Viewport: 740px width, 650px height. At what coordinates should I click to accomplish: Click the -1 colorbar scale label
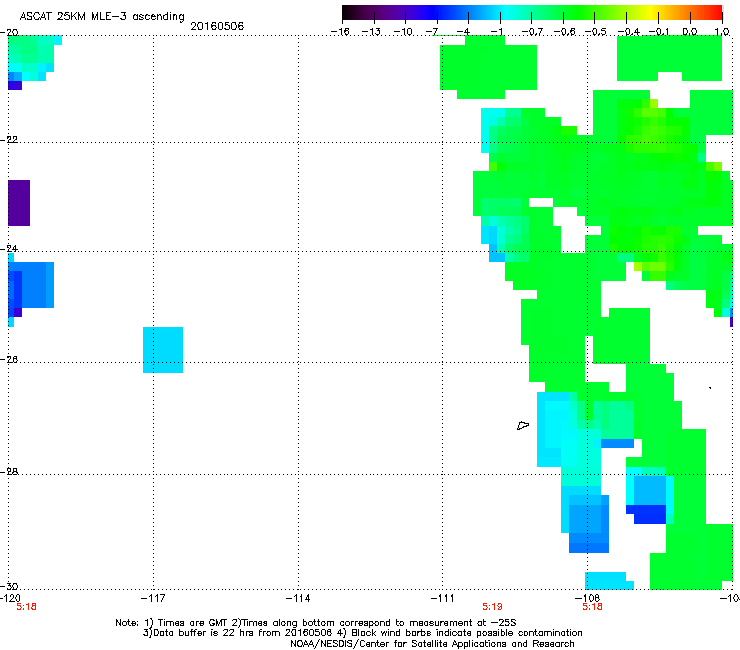496,32
